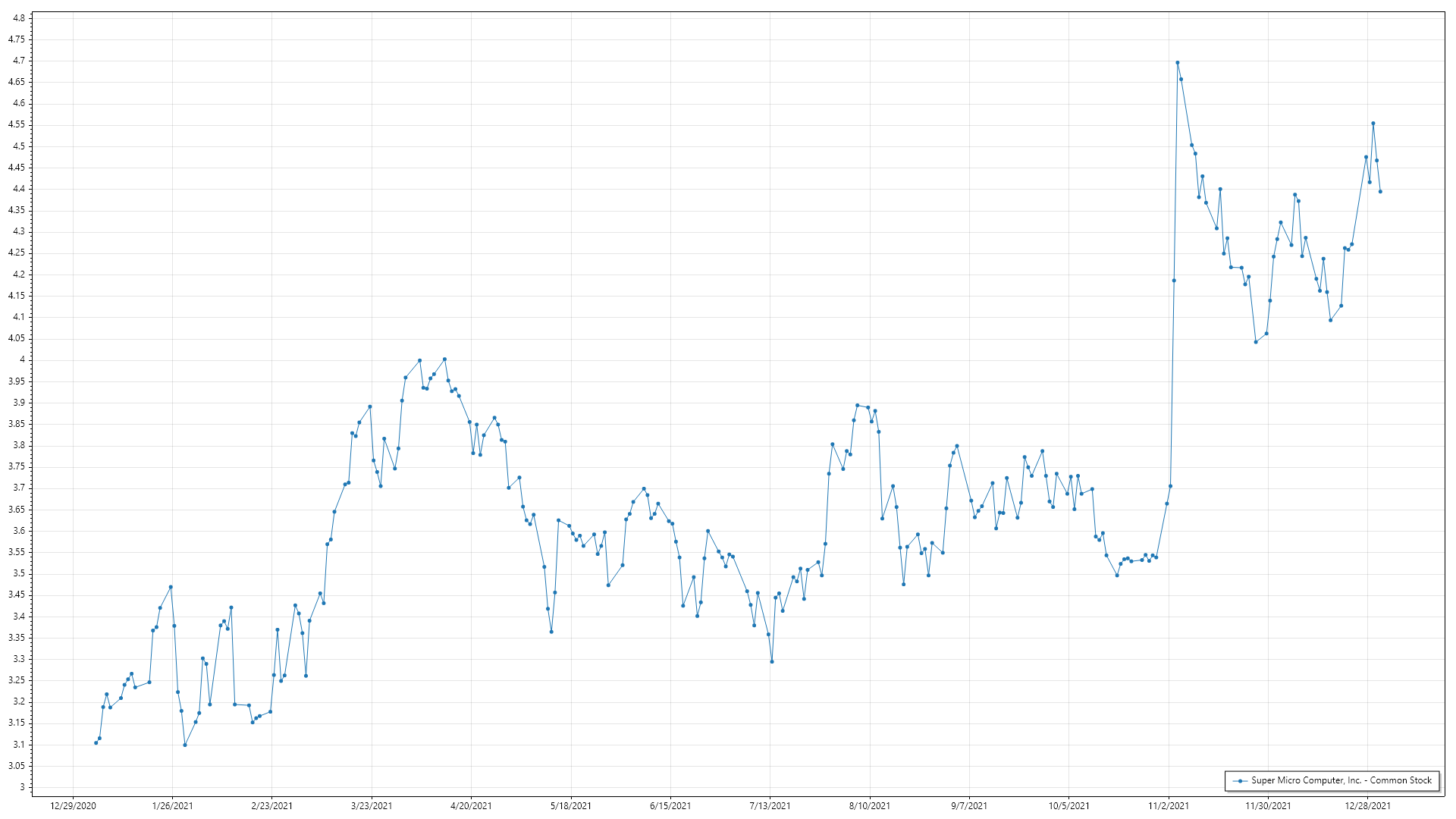Click the 12/28/2021 x-axis date label

click(1367, 806)
